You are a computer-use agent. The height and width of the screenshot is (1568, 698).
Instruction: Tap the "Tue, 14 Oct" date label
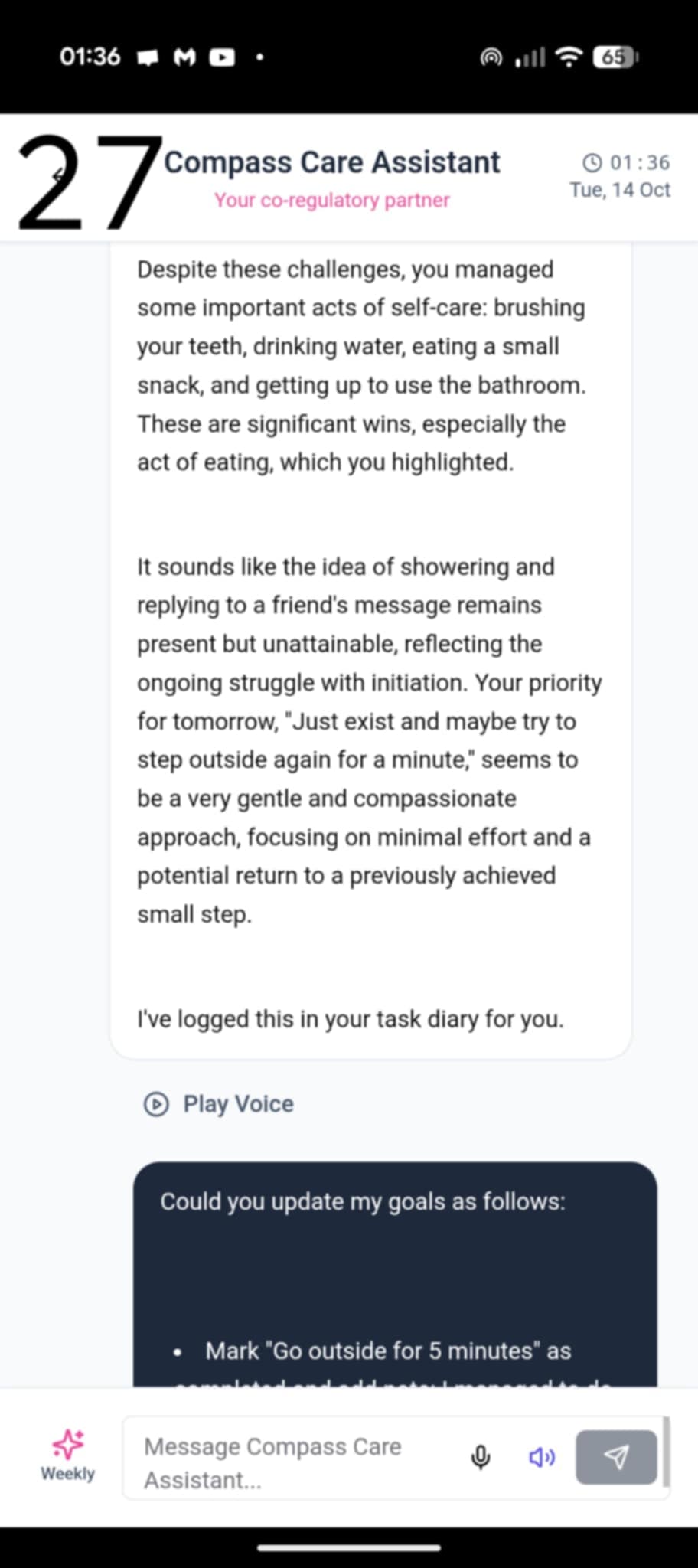point(620,190)
